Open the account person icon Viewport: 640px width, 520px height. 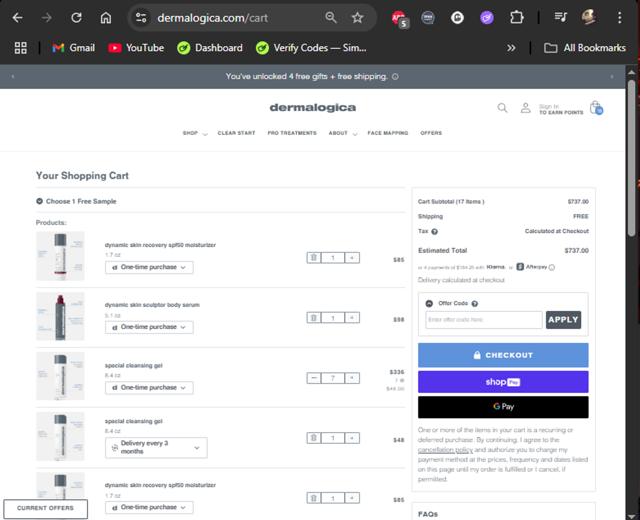point(525,108)
